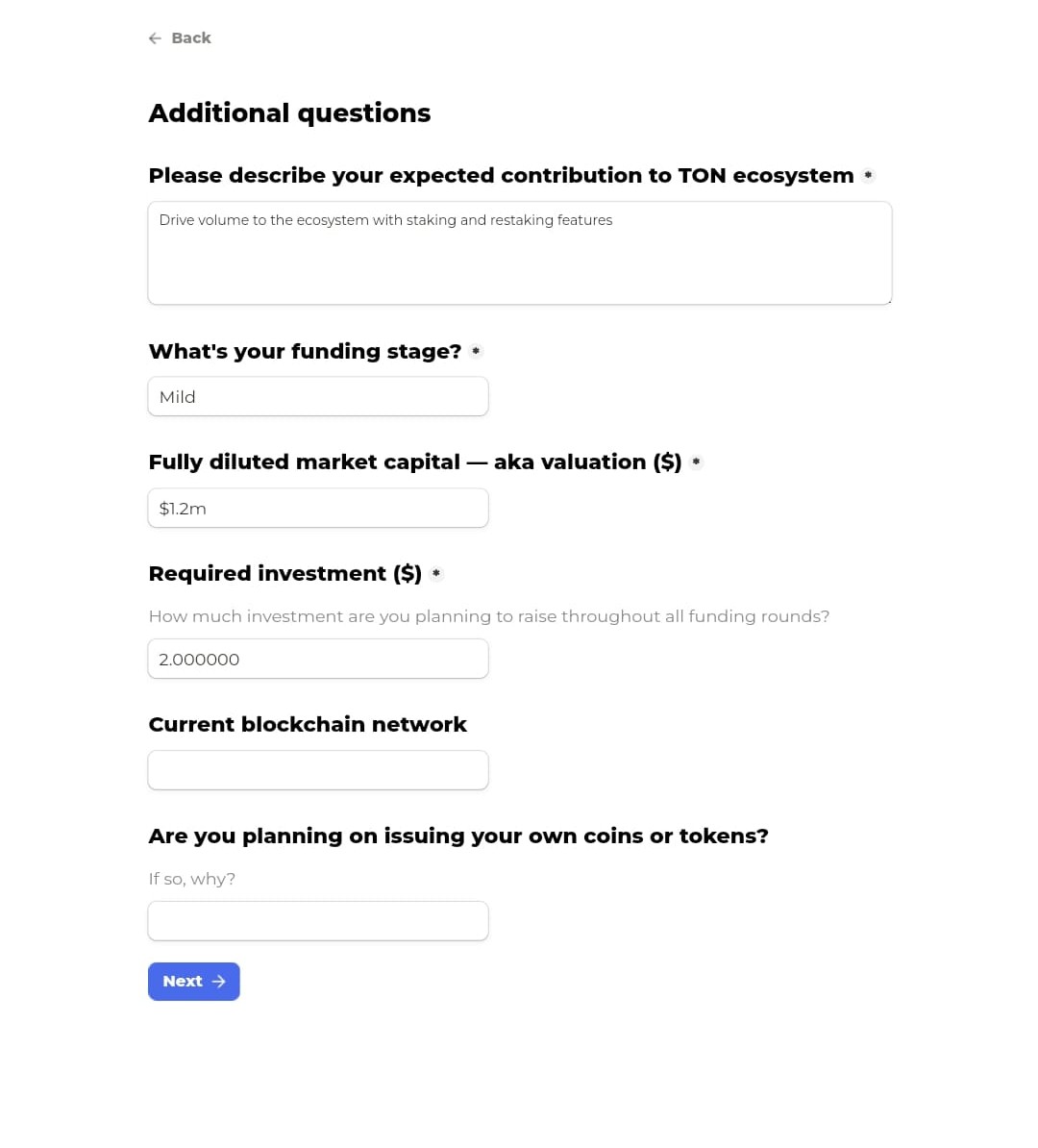Click the asterisk next to Required investment
1038x1148 pixels.
[x=436, y=574]
